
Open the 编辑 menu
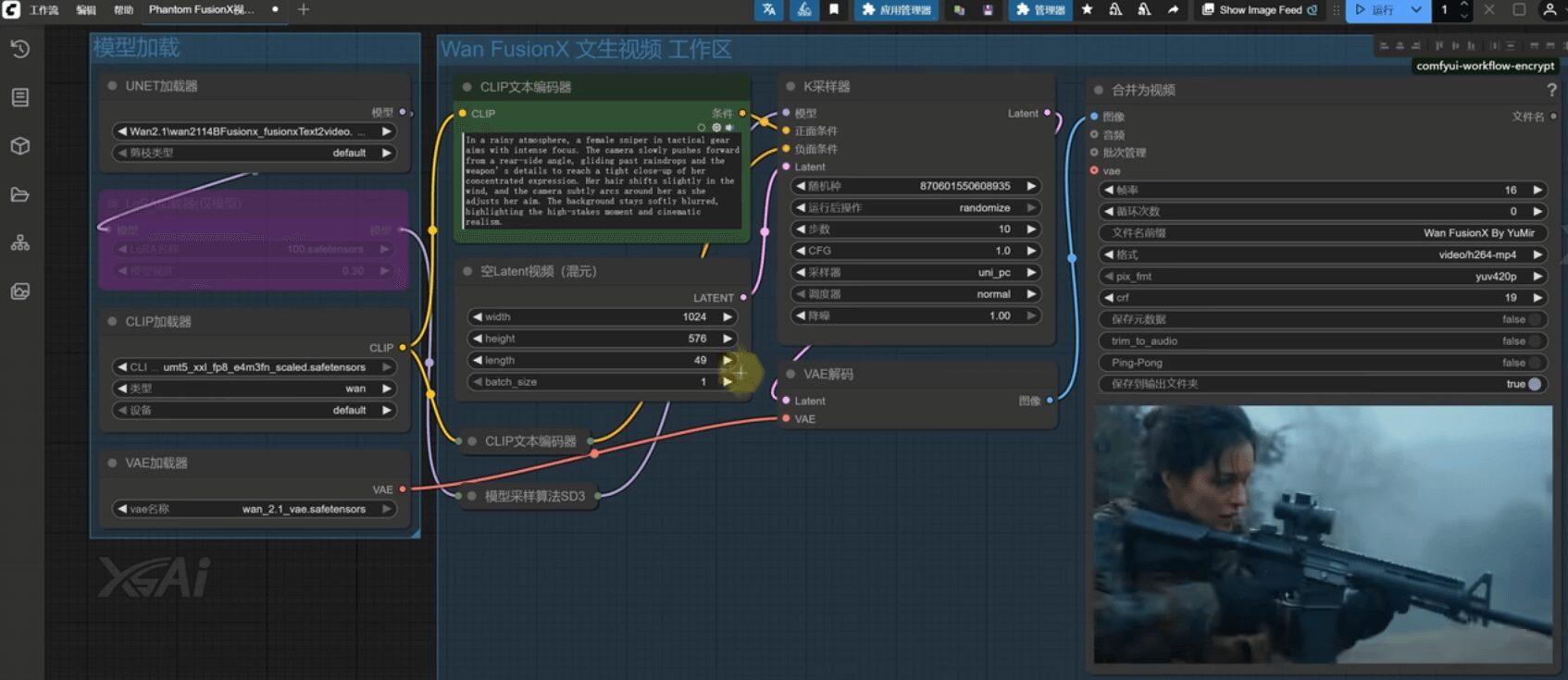click(x=86, y=10)
